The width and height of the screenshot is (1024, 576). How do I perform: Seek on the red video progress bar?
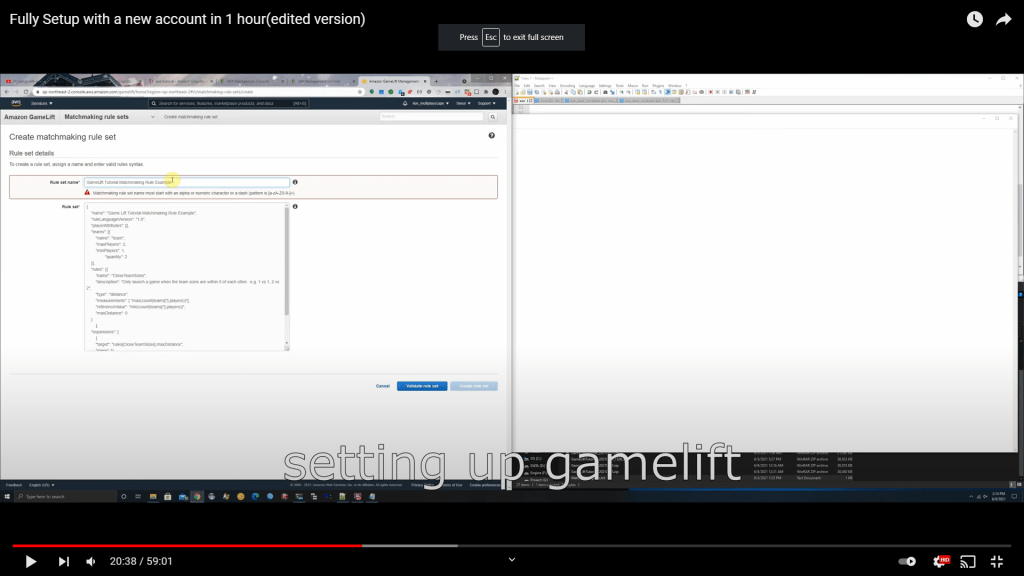click(200, 546)
